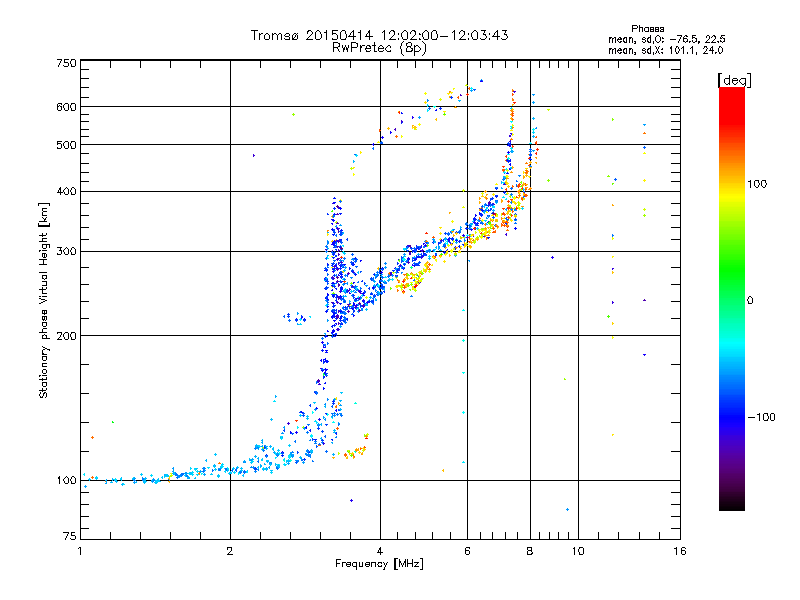The height and width of the screenshot is (600, 800).
Task: Click the x-axis tick label '1'
Action: (80, 551)
